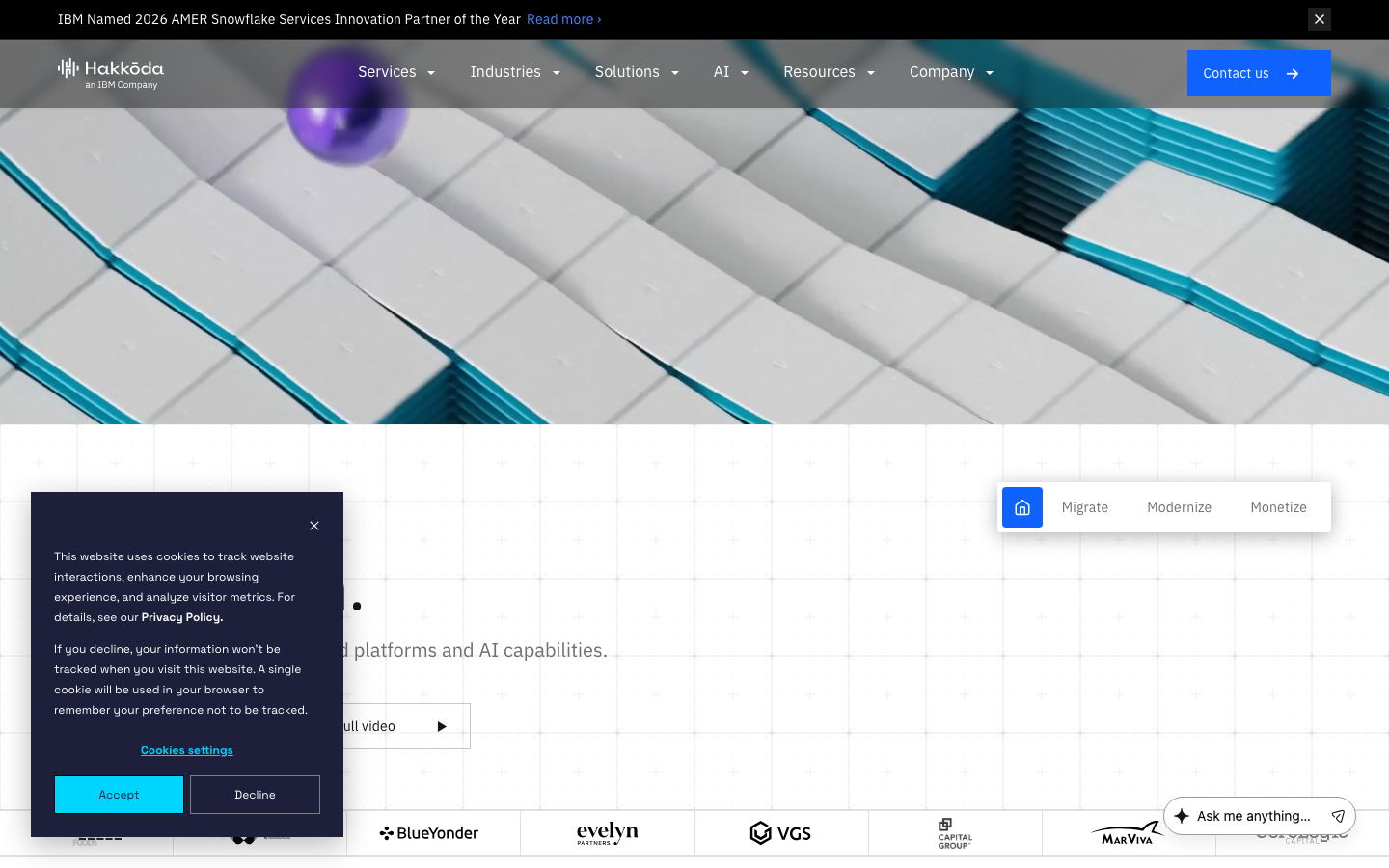Viewport: 1389px width, 868px height.
Task: Switch to the Migrate tab
Action: [1085, 507]
